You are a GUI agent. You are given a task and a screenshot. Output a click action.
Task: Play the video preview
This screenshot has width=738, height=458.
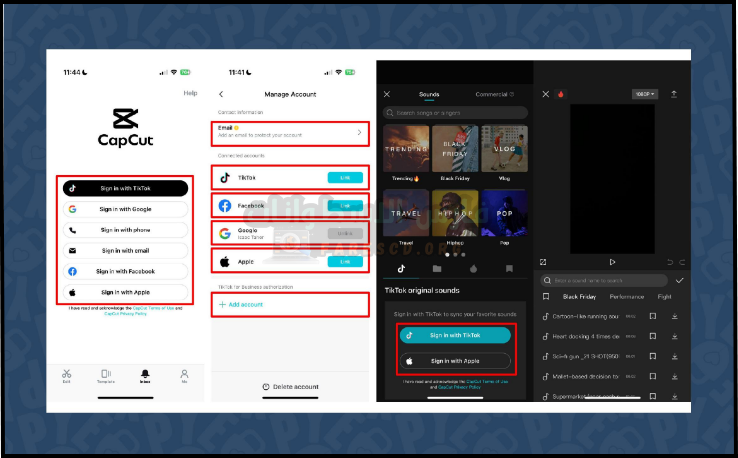[612, 262]
